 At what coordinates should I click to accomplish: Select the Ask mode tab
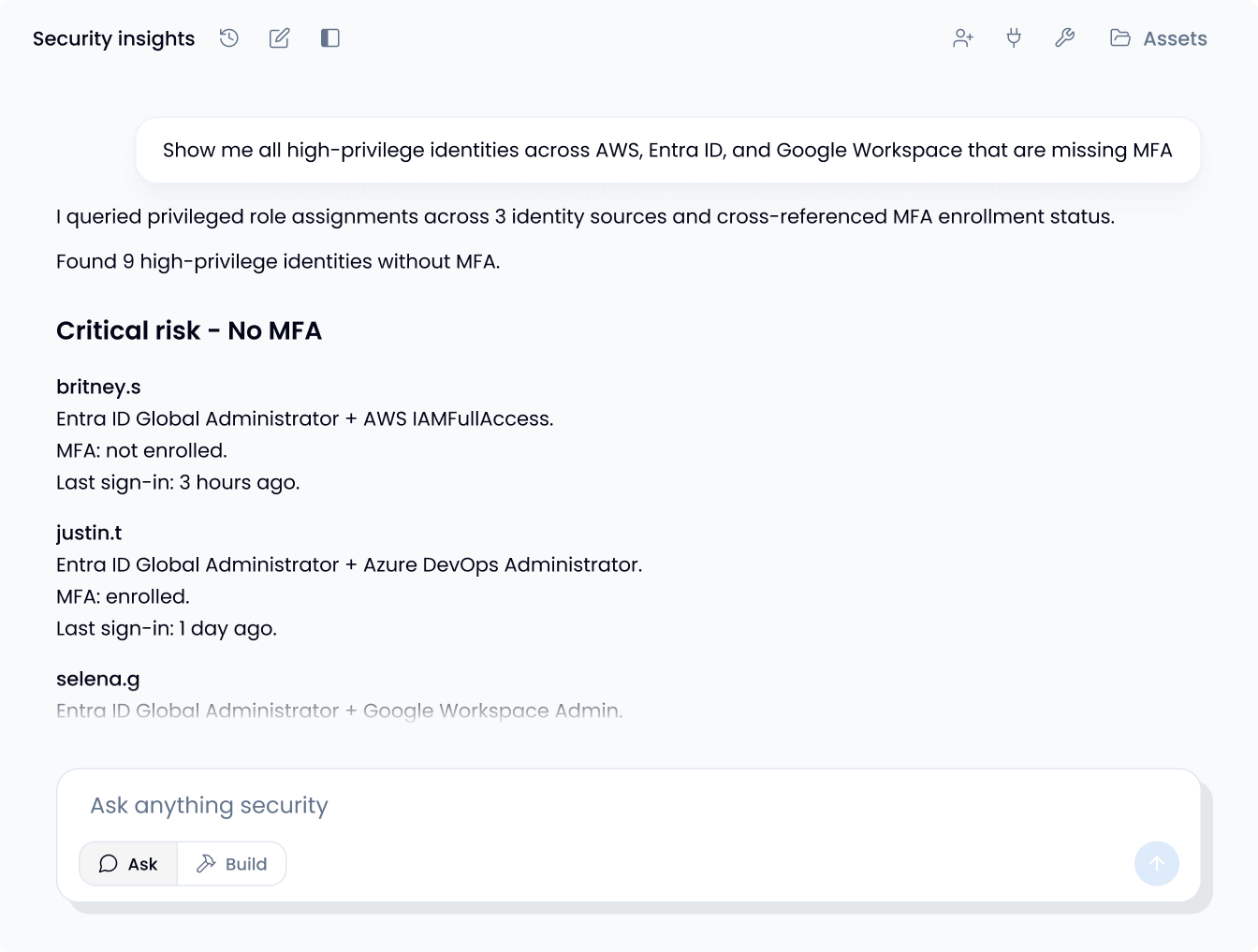128,863
